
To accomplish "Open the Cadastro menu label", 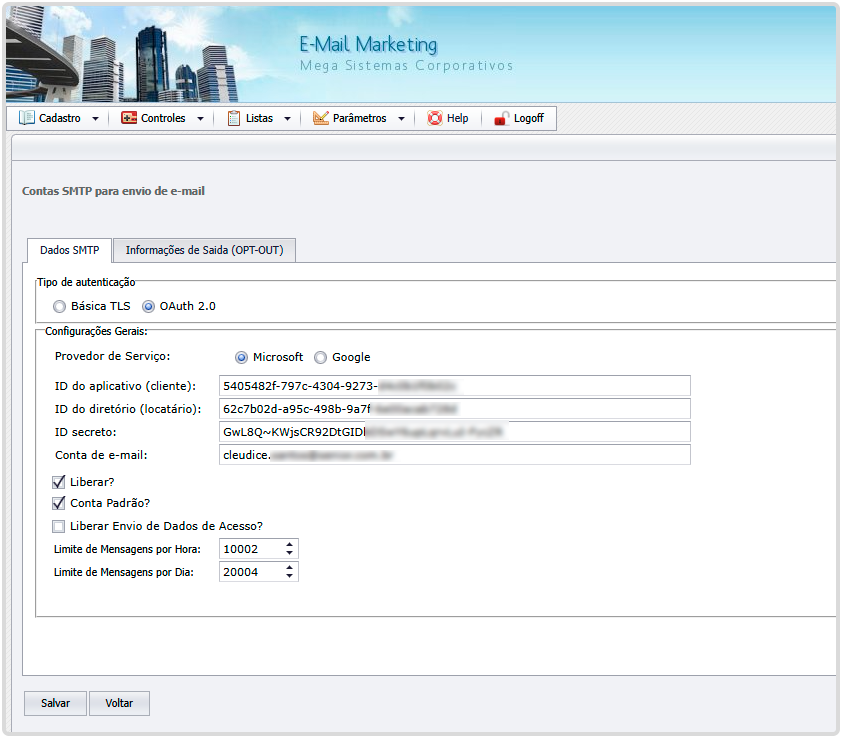I will (x=60, y=118).
